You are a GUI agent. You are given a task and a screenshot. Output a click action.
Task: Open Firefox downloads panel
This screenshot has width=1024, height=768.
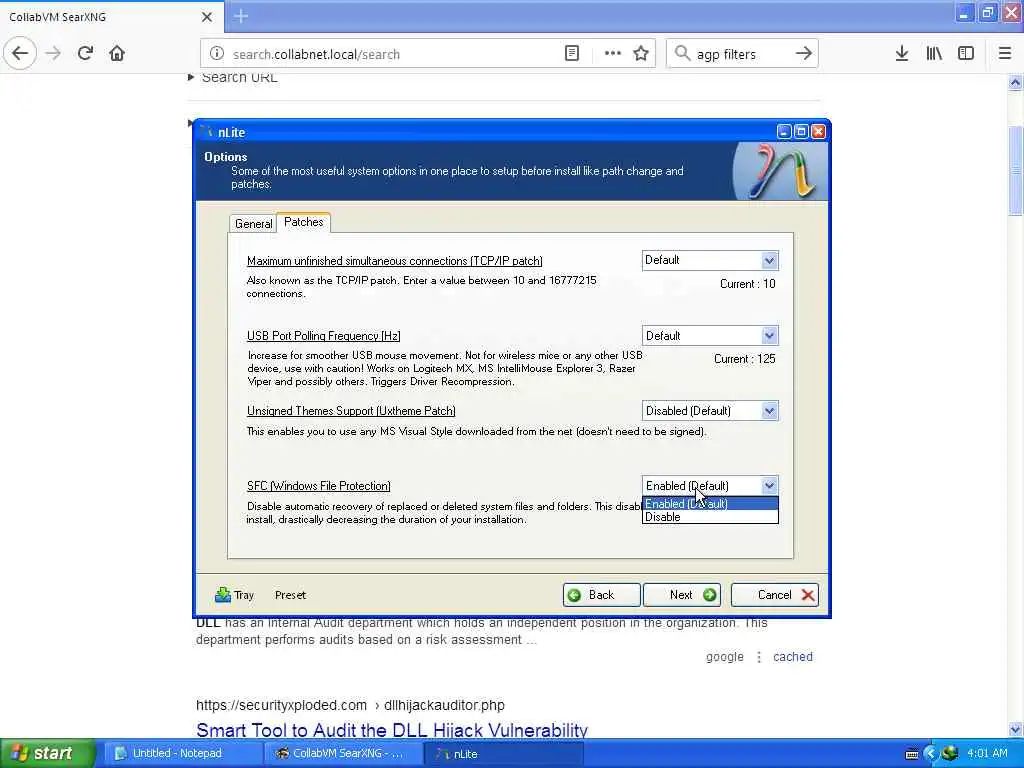(x=902, y=54)
